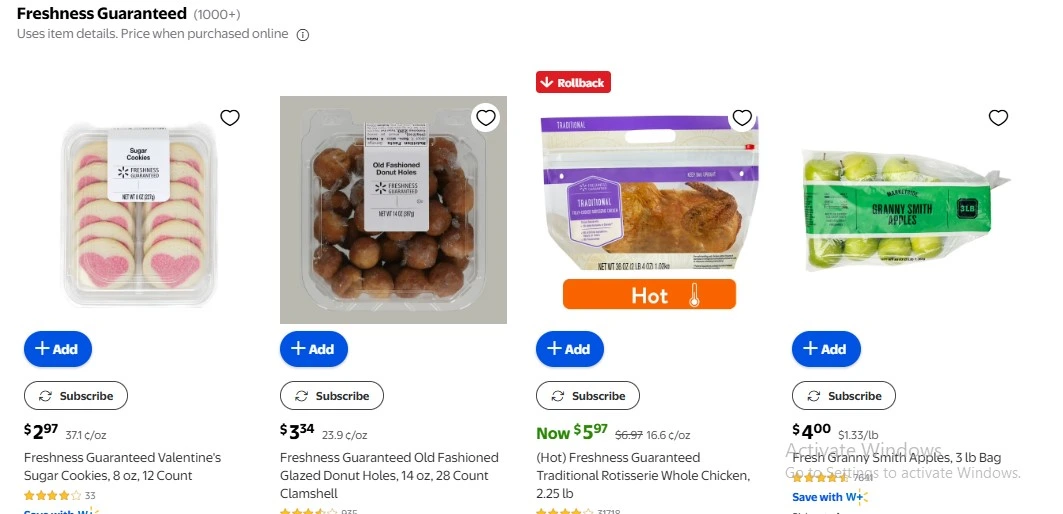Save Rotisserie Chicken using heart icon
Image resolution: width=1063 pixels, height=514 pixels.
[x=742, y=118]
